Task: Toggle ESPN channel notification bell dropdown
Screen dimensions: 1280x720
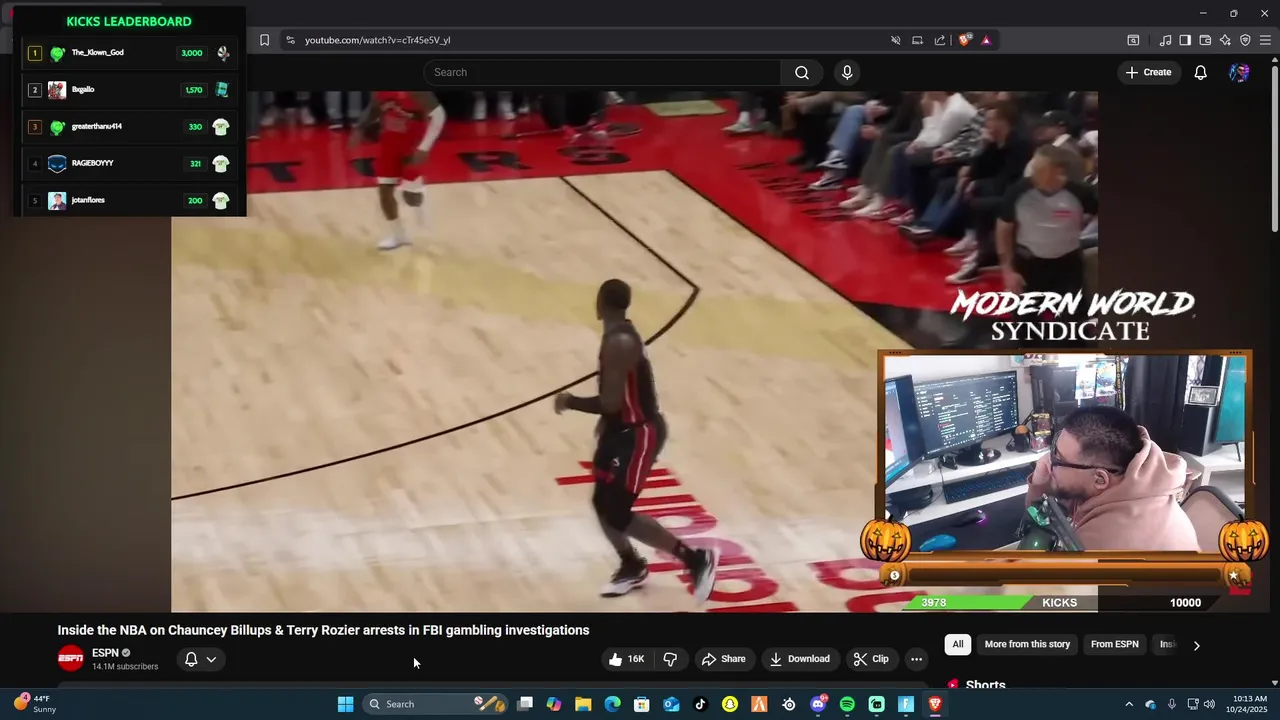Action: pos(200,659)
